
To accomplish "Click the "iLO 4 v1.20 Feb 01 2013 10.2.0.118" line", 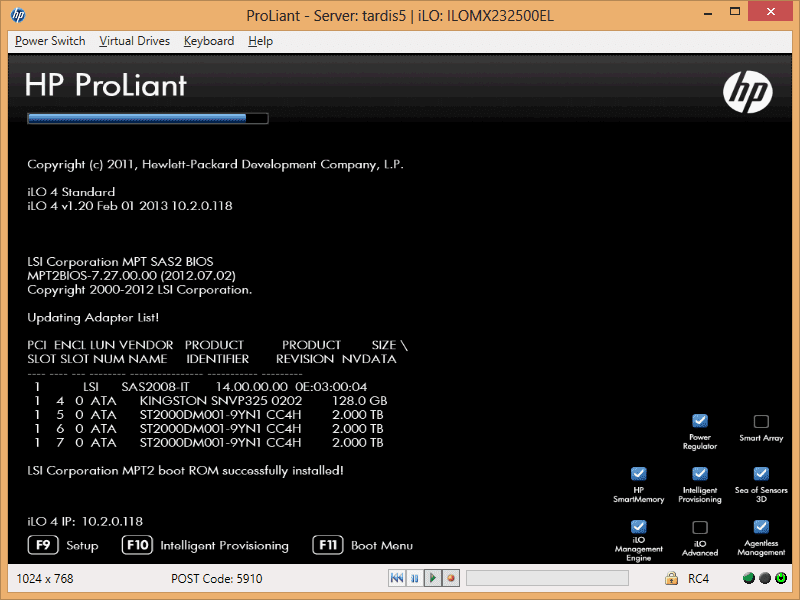I will click(130, 206).
